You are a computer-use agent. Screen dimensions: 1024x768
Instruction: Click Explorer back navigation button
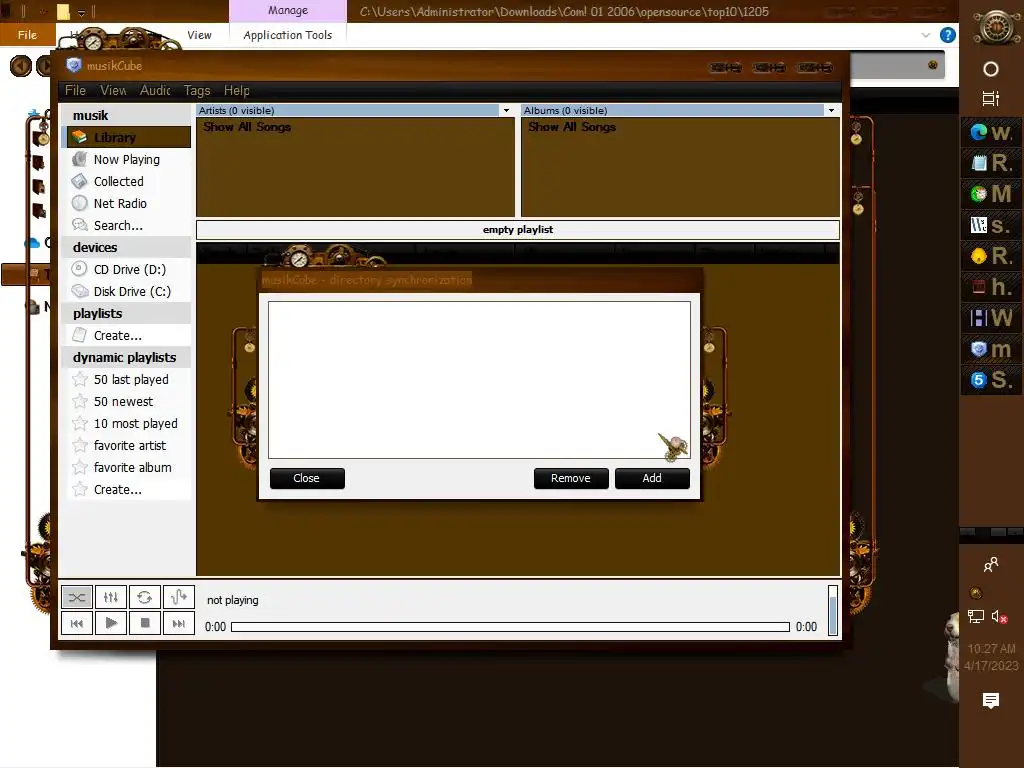[x=21, y=65]
